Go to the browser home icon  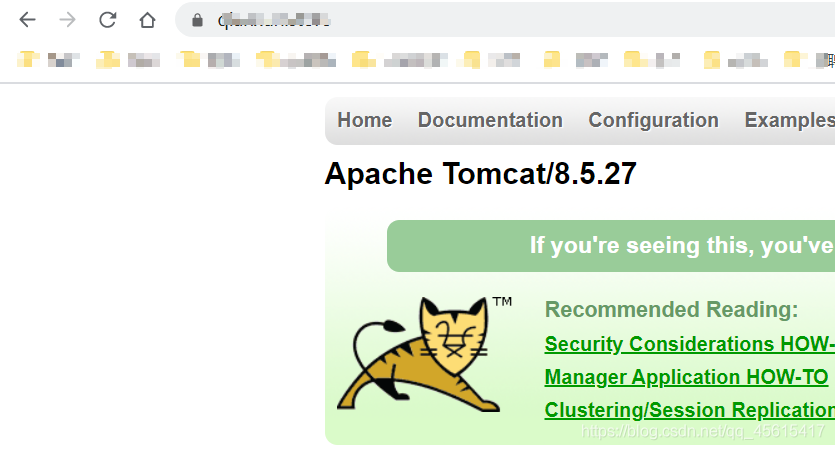coord(148,20)
